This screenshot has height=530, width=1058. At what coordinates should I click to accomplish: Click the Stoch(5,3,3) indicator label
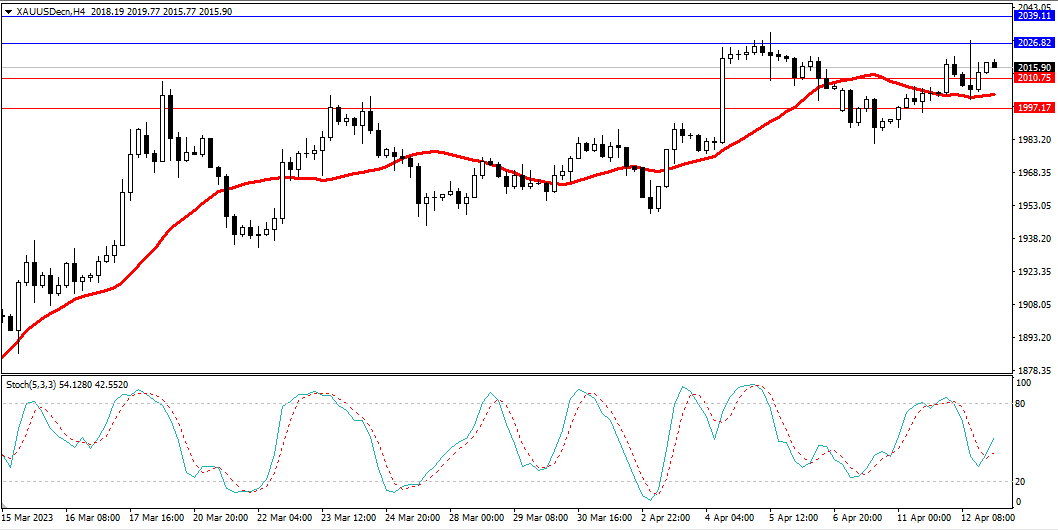(29, 384)
